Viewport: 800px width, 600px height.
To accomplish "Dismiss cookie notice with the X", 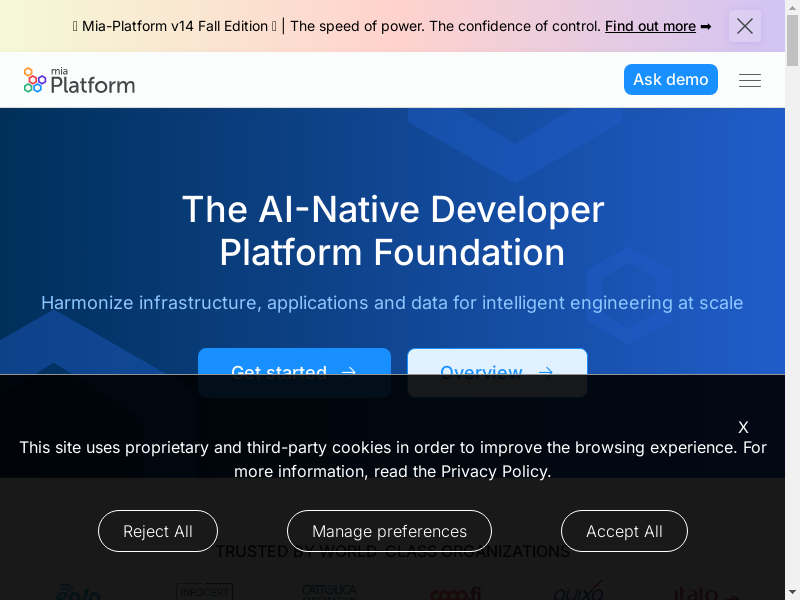I will [743, 427].
